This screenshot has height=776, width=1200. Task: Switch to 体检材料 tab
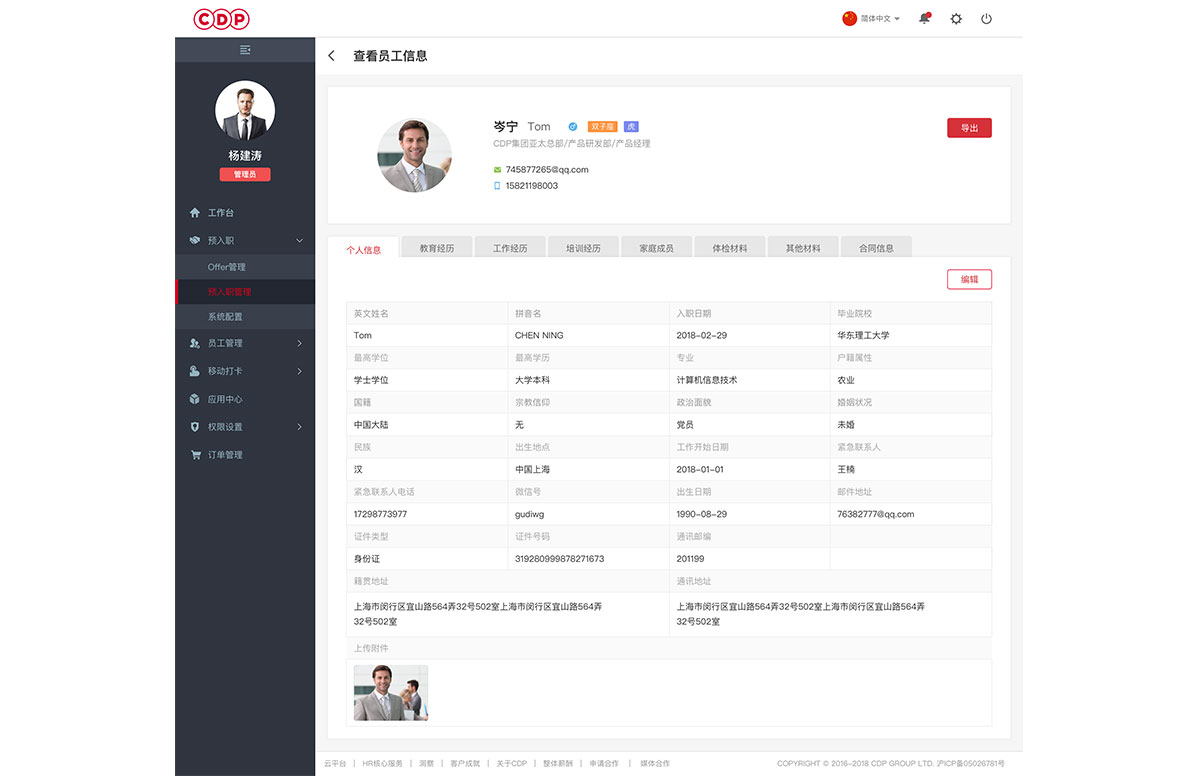click(729, 248)
